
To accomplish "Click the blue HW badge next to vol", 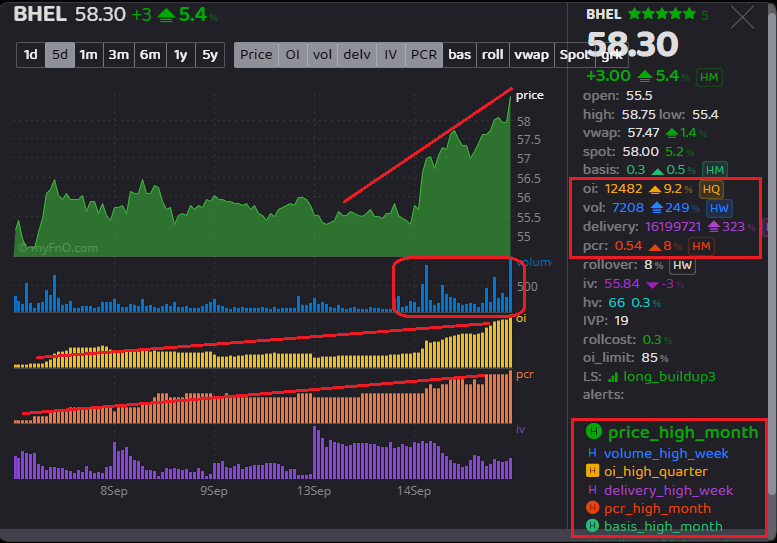I will coord(719,208).
